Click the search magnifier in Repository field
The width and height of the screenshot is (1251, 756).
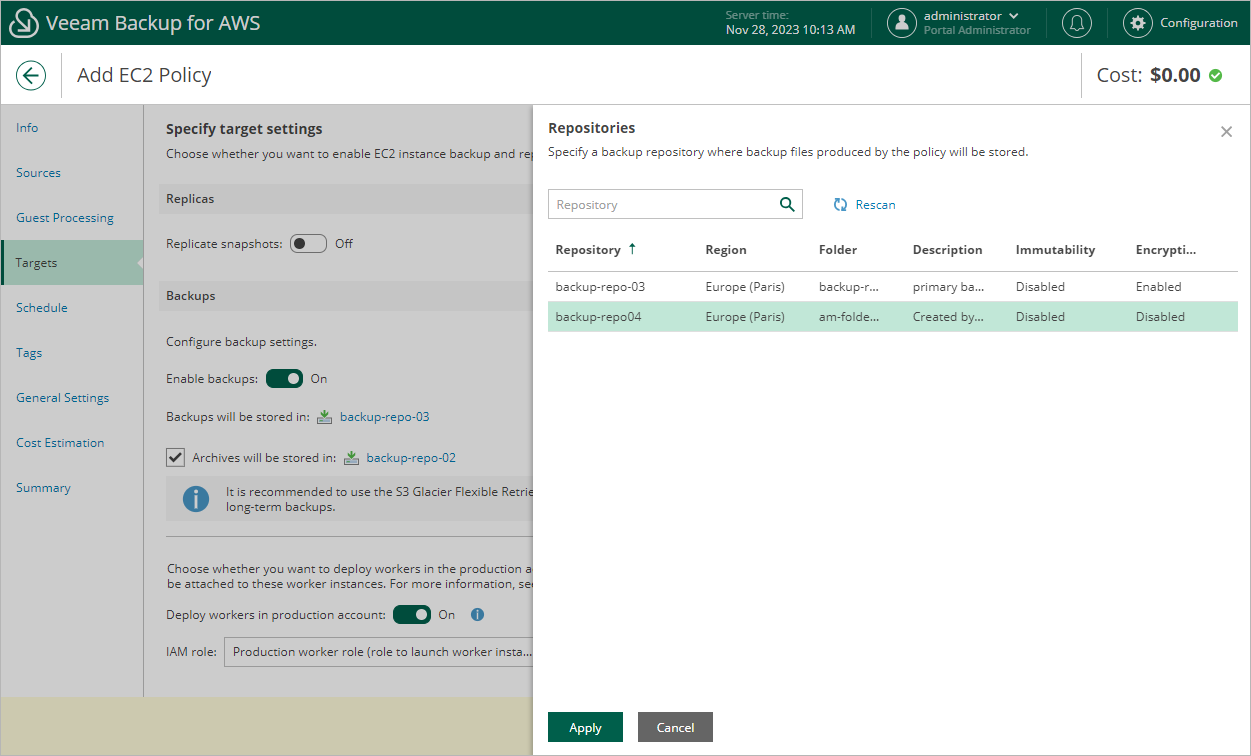click(x=787, y=204)
